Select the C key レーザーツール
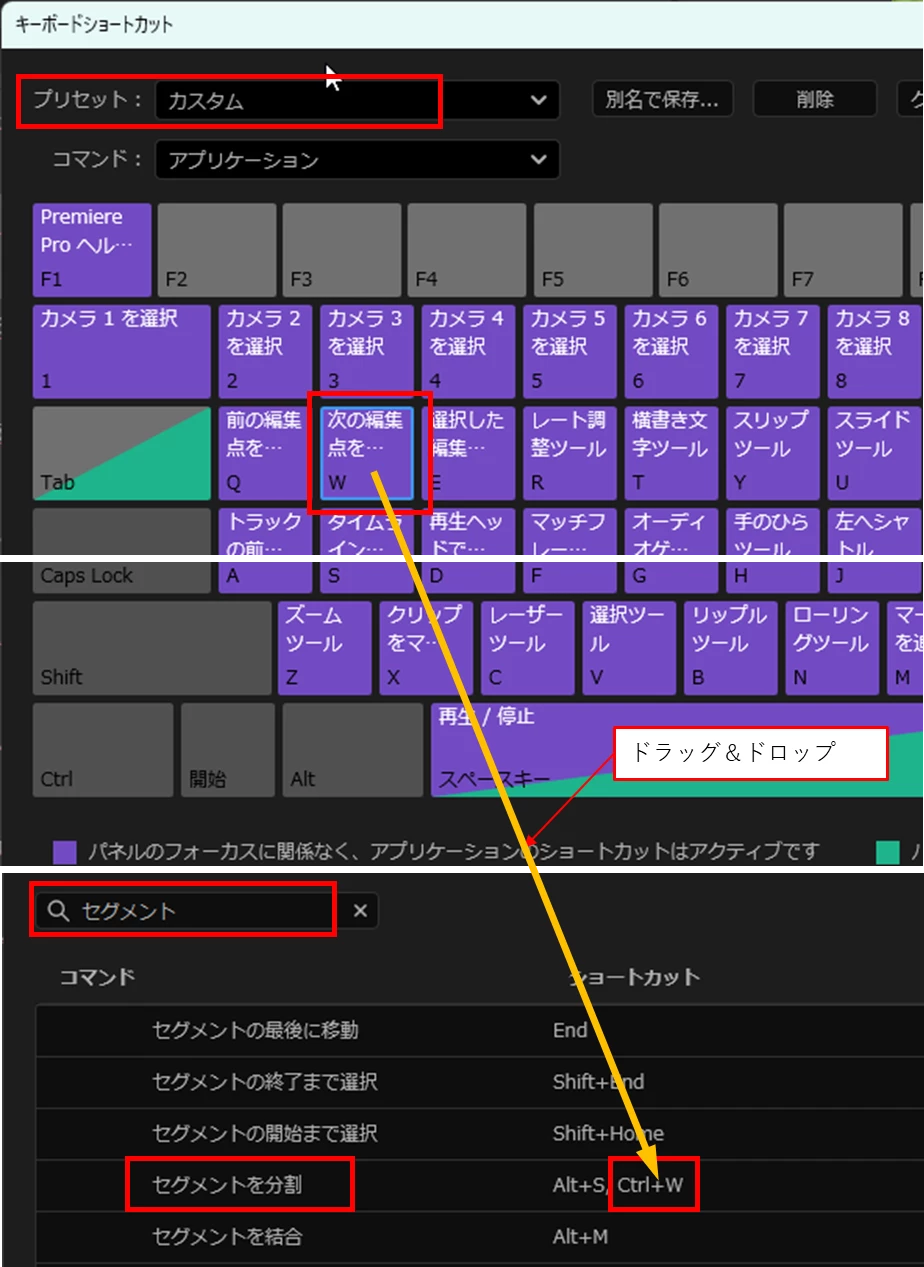This screenshot has height=1267, width=924. [x=527, y=648]
